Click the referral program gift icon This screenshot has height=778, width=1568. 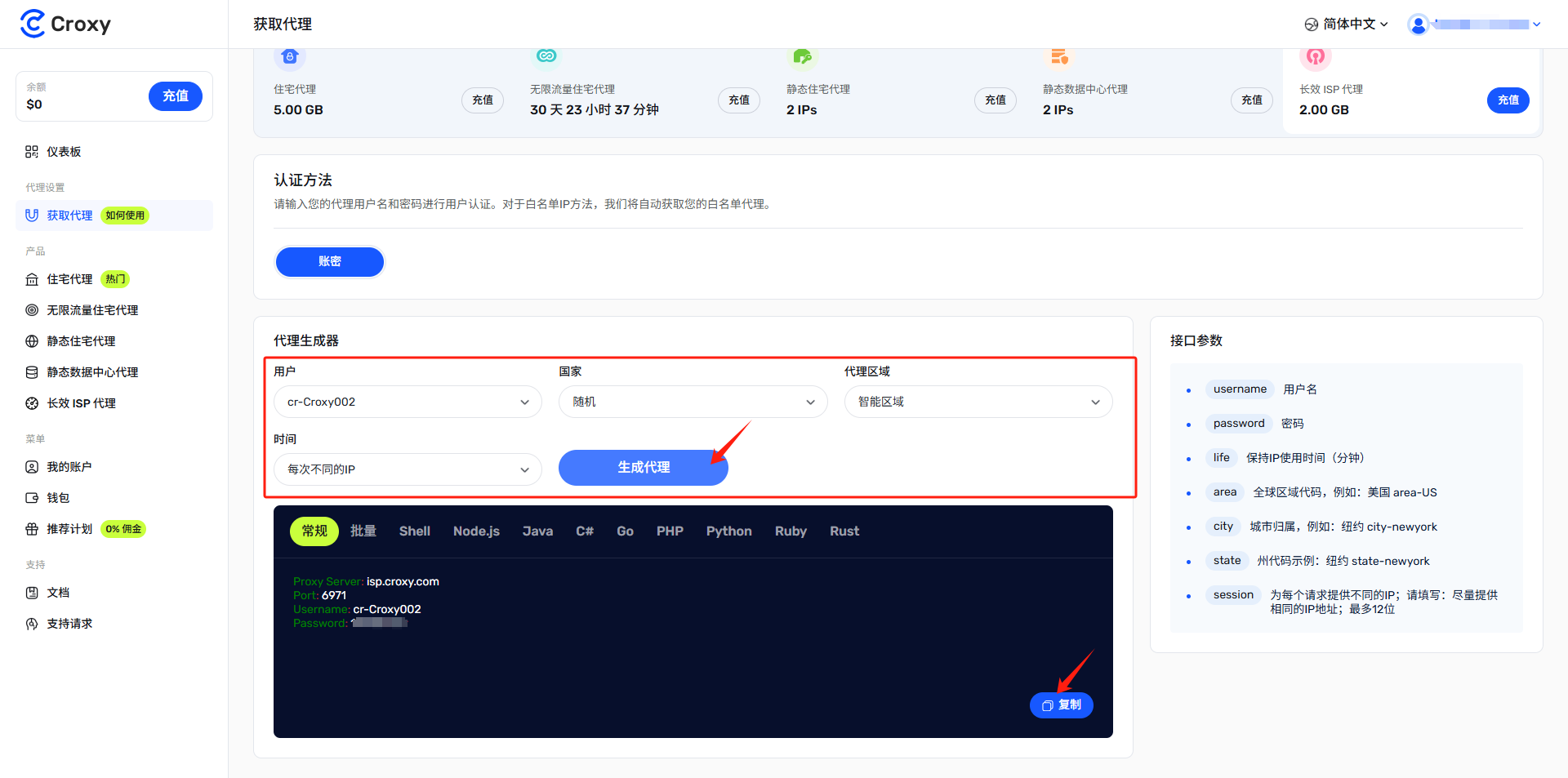click(32, 529)
